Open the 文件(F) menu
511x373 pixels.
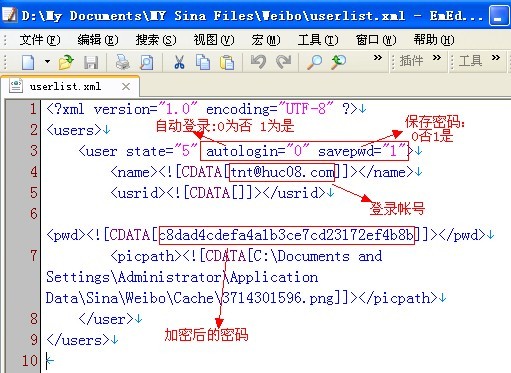coord(40,40)
